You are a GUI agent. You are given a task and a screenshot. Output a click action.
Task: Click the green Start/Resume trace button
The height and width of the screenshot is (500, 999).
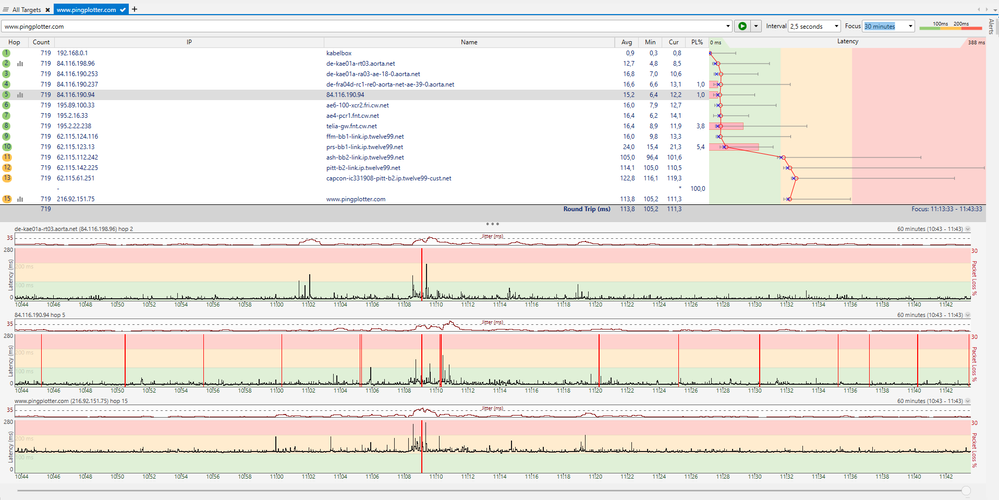click(x=742, y=26)
